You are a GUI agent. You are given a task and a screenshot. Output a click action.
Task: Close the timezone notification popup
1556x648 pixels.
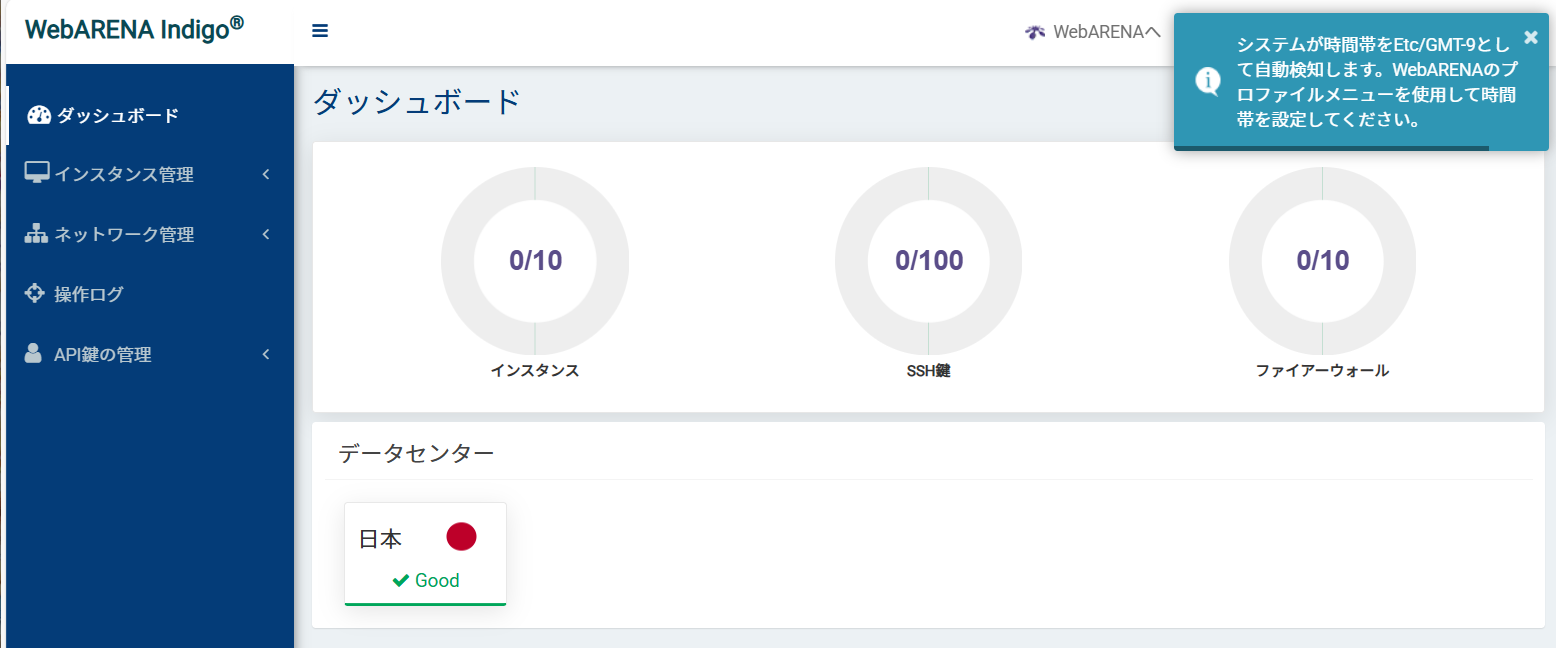pyautogui.click(x=1530, y=37)
